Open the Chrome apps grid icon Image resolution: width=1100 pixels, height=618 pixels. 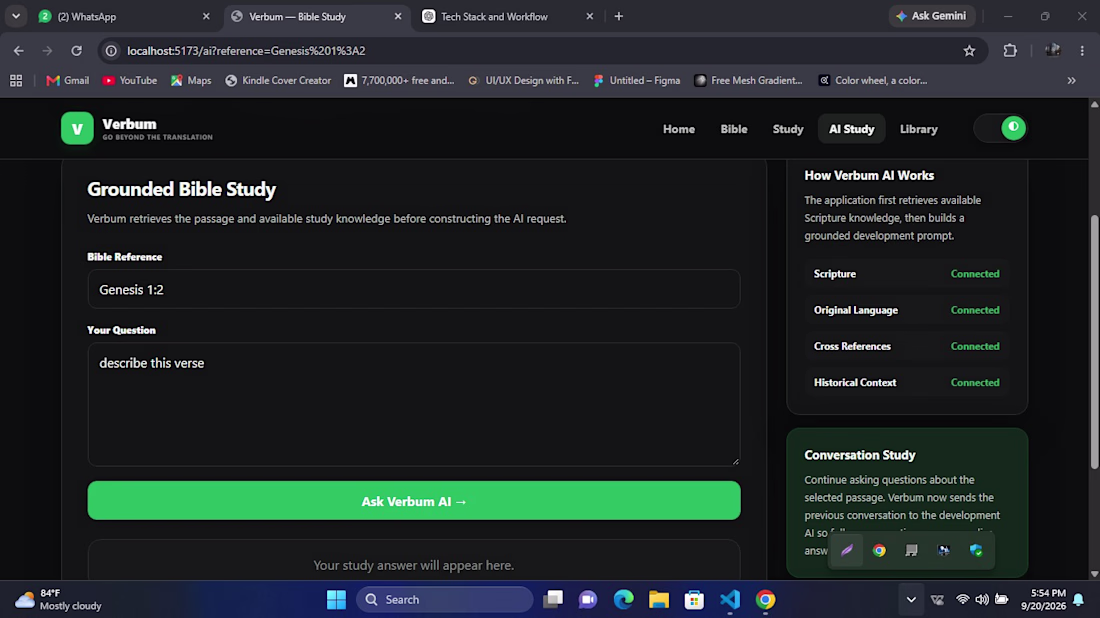click(15, 81)
